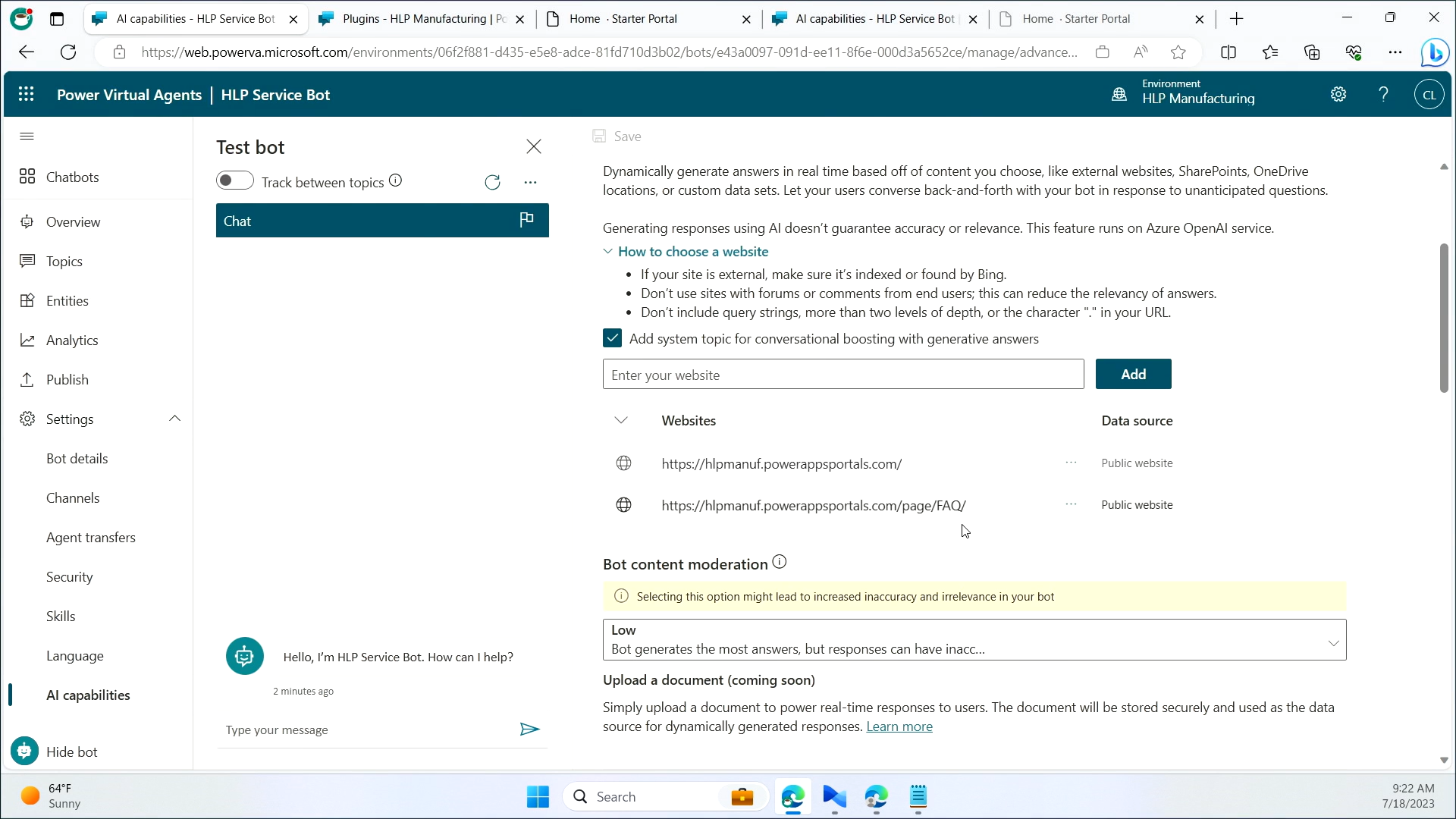Open the Learn more link
1456x819 pixels.
click(899, 726)
